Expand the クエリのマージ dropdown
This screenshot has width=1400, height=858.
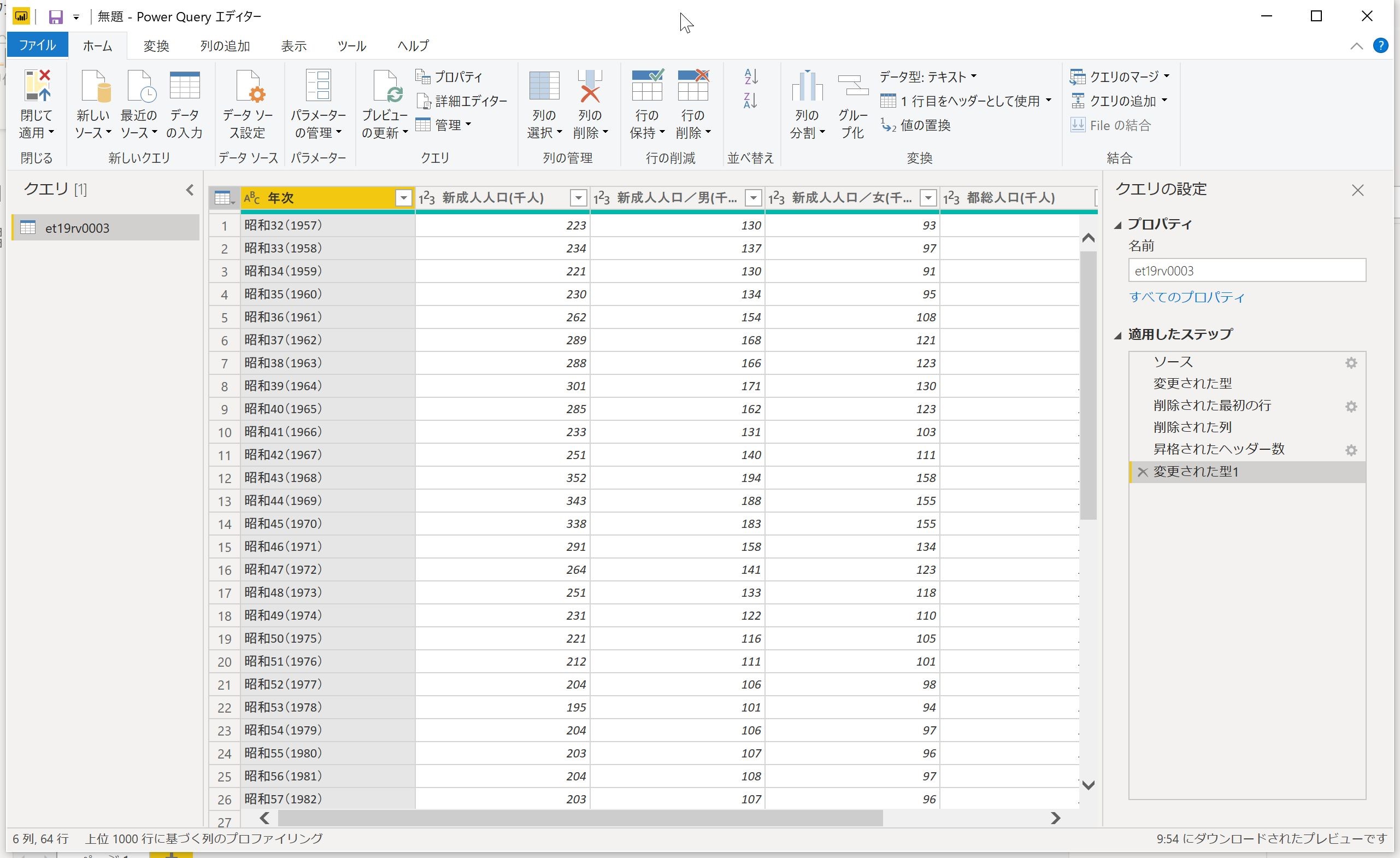[x=1167, y=76]
